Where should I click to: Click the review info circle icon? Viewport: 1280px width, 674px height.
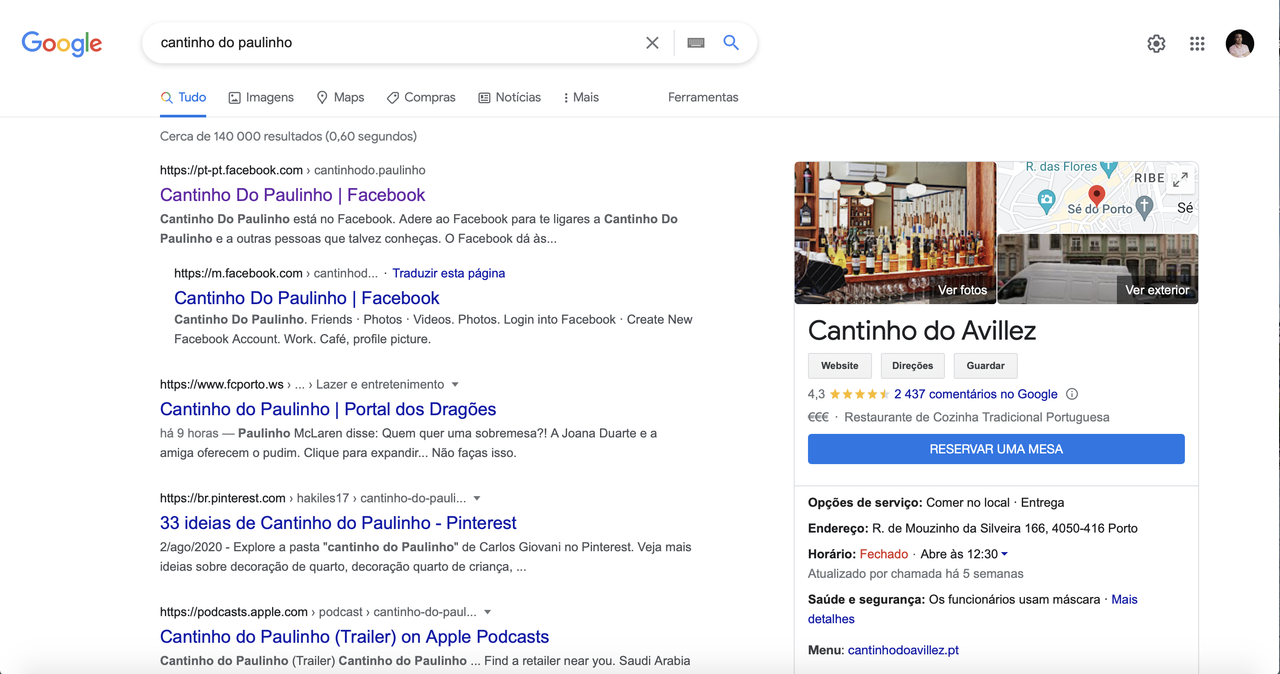tap(1072, 394)
